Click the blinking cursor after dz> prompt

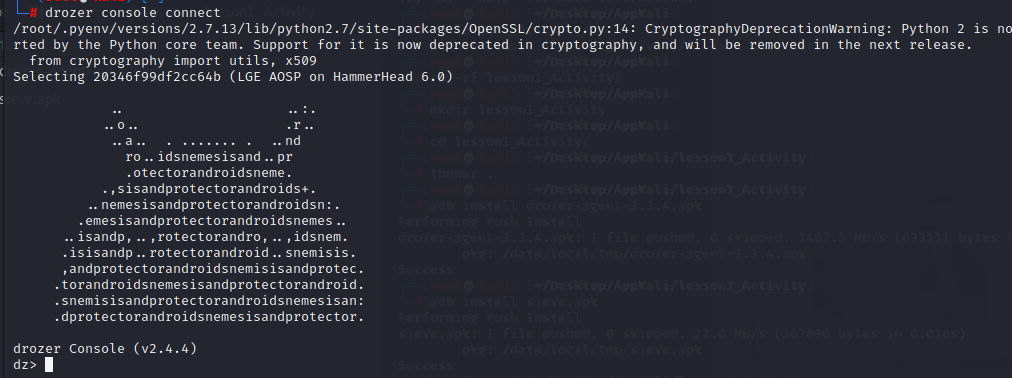point(49,365)
